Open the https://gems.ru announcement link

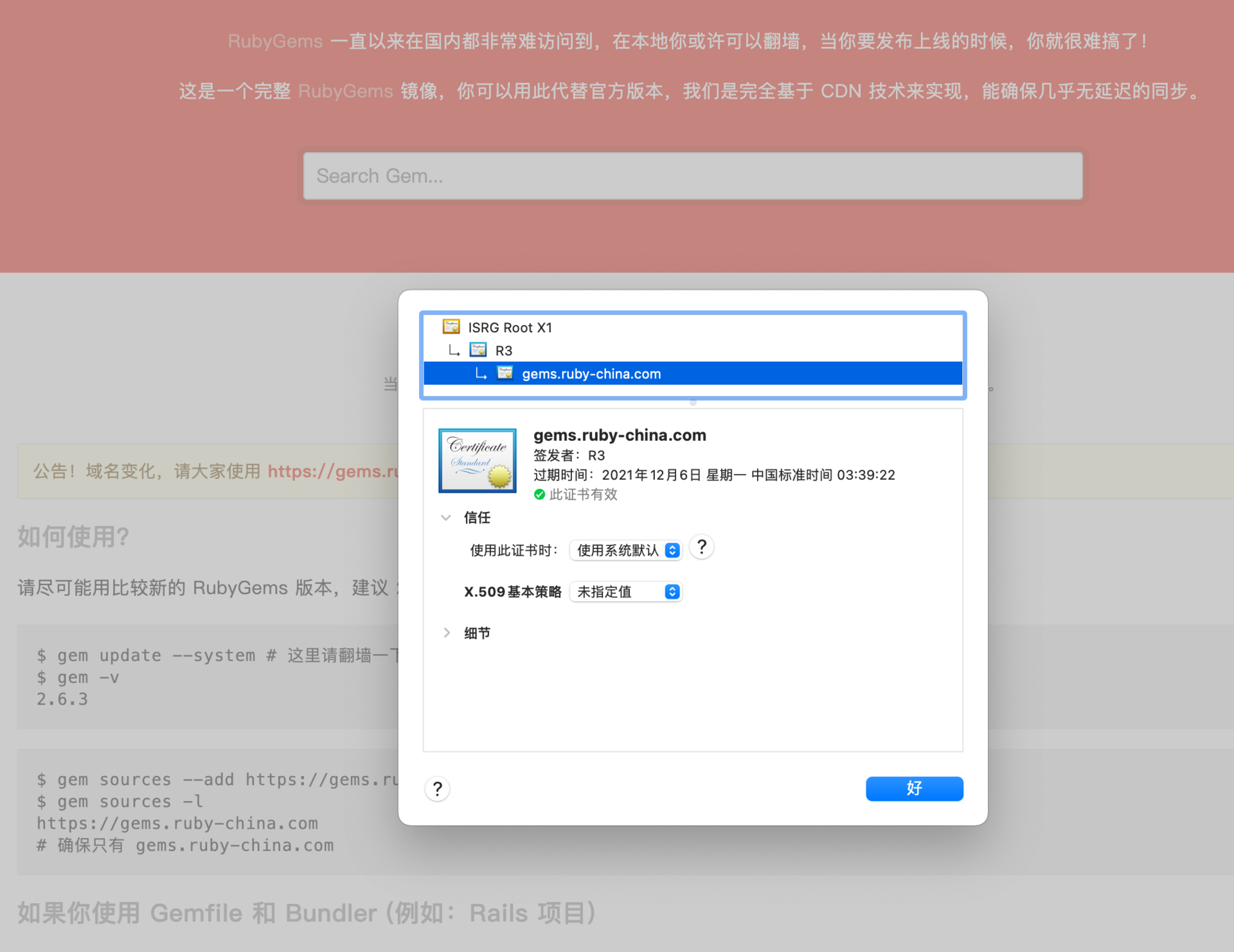[x=333, y=471]
